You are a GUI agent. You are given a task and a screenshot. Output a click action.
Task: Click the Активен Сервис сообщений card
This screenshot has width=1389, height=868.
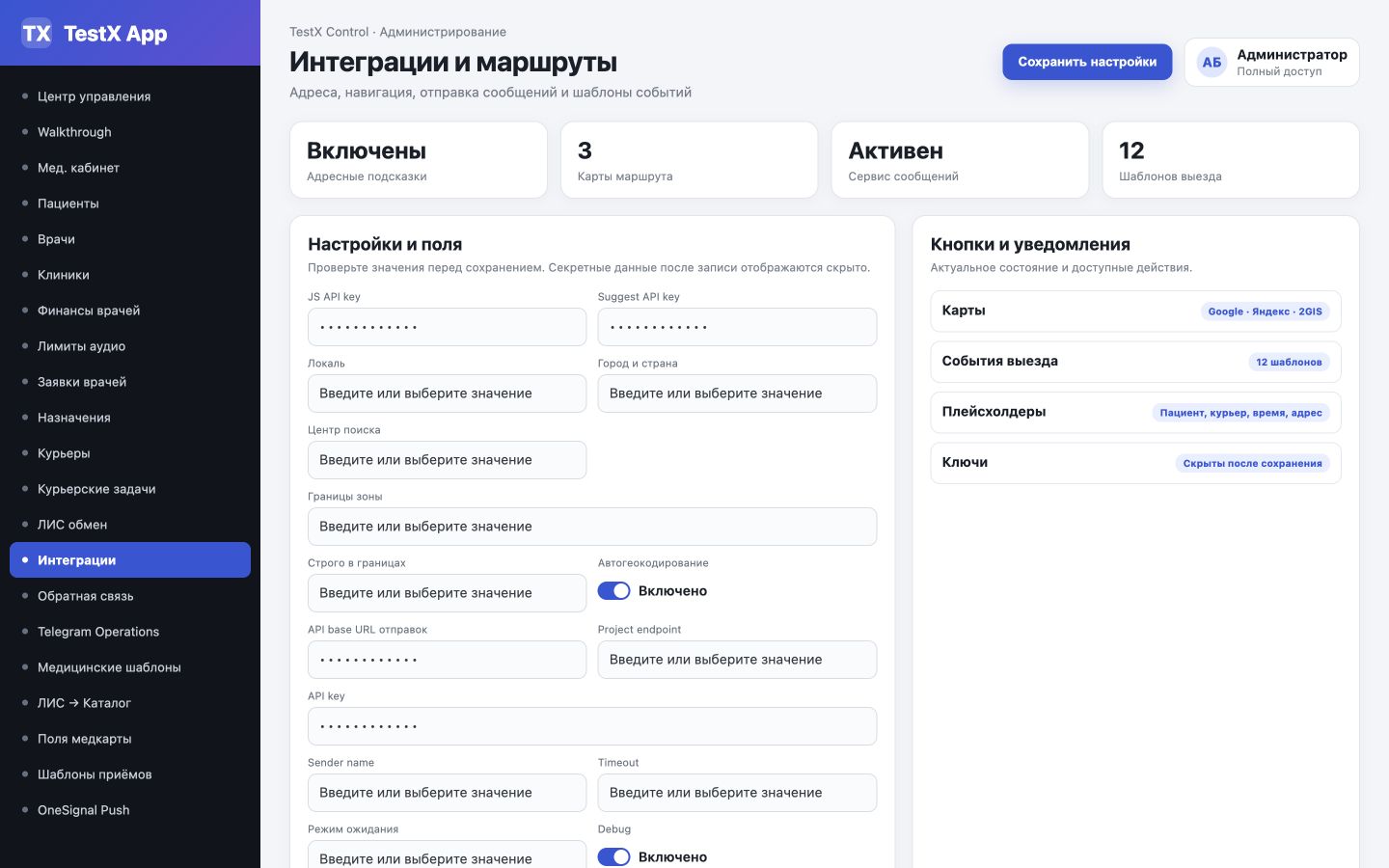tap(960, 160)
